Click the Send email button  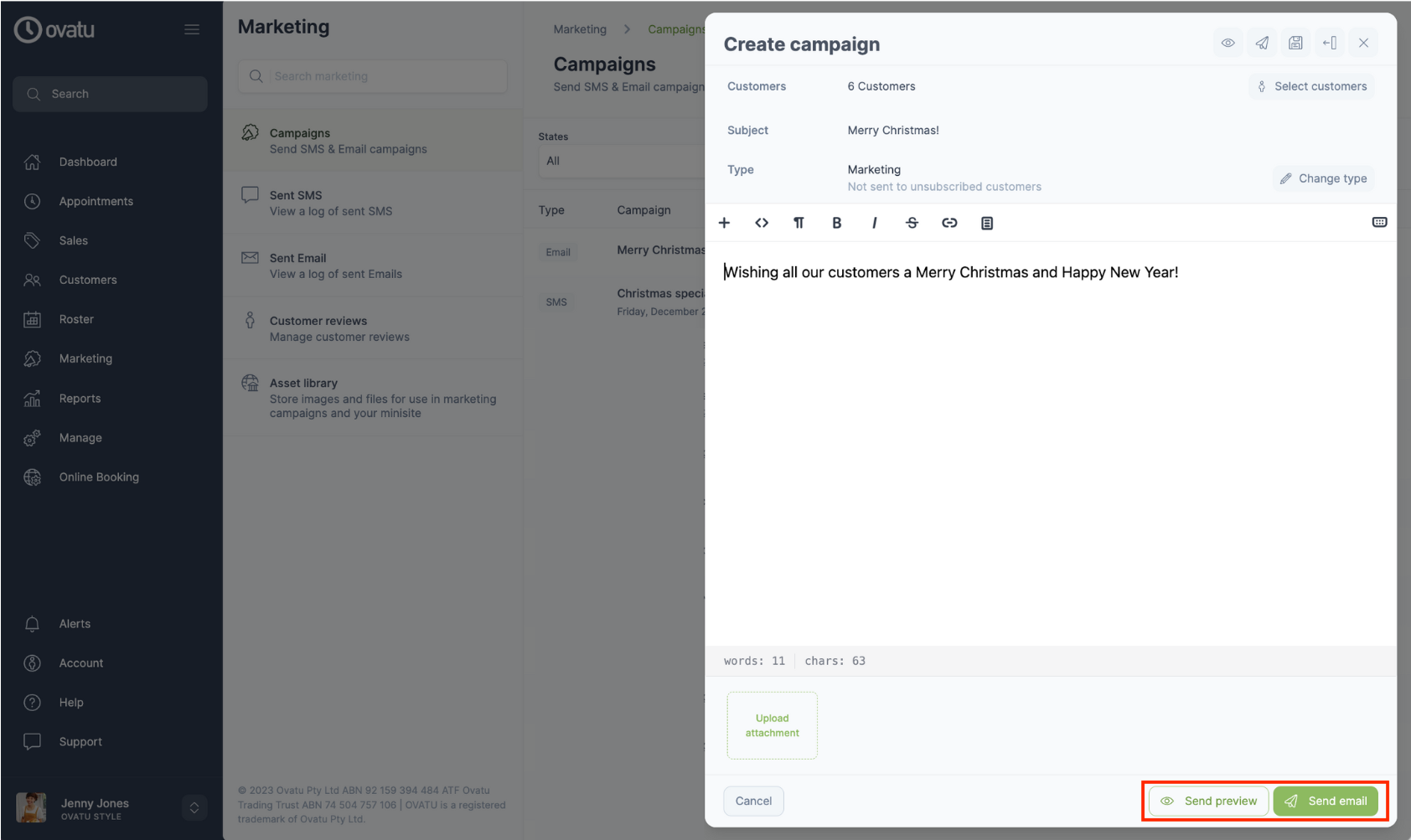(x=1325, y=801)
